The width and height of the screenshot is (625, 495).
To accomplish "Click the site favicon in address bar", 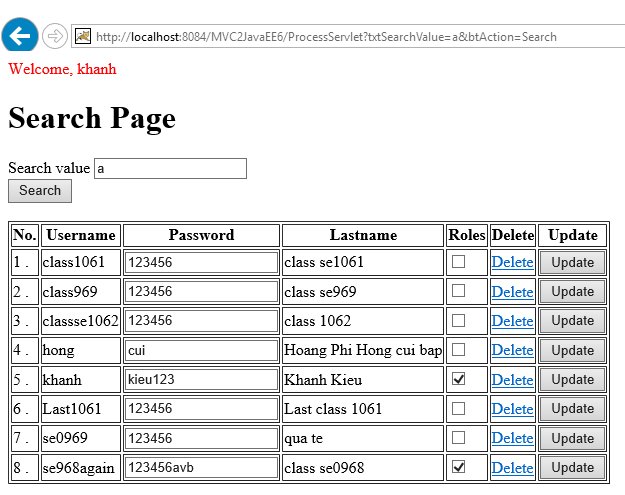I will [83, 36].
